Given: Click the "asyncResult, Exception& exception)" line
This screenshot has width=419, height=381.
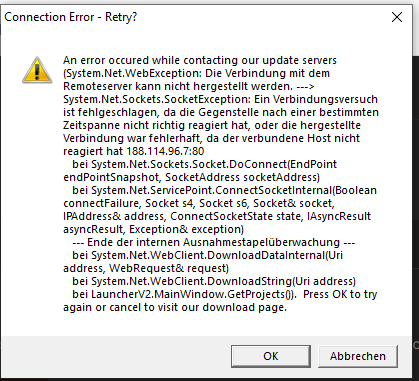Looking at the screenshot, I should click(x=153, y=229).
